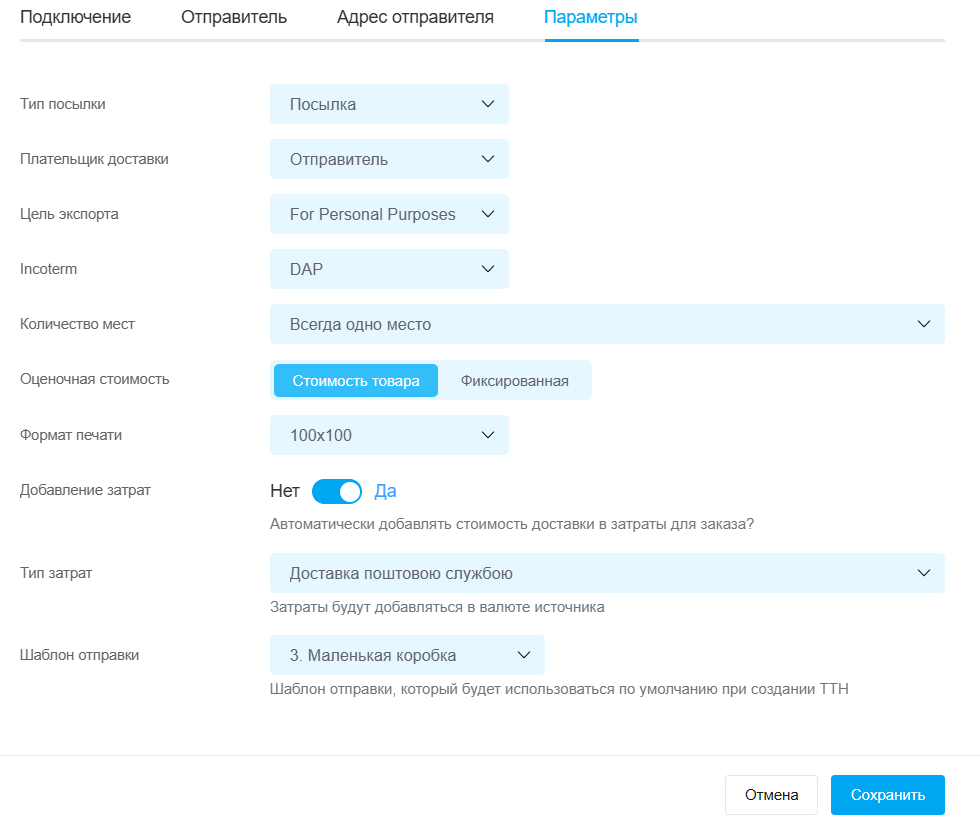Click the chevron arrow in Тип затрат field
980x828 pixels.
click(924, 573)
